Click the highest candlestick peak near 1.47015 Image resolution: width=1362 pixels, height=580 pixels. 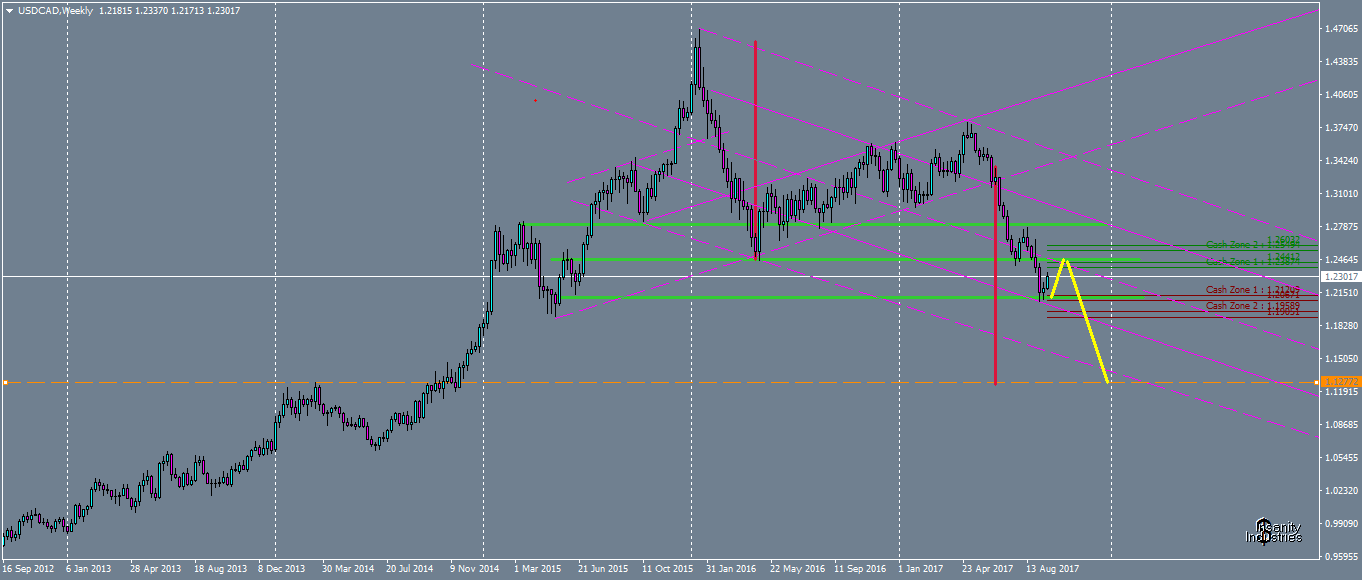[698, 32]
